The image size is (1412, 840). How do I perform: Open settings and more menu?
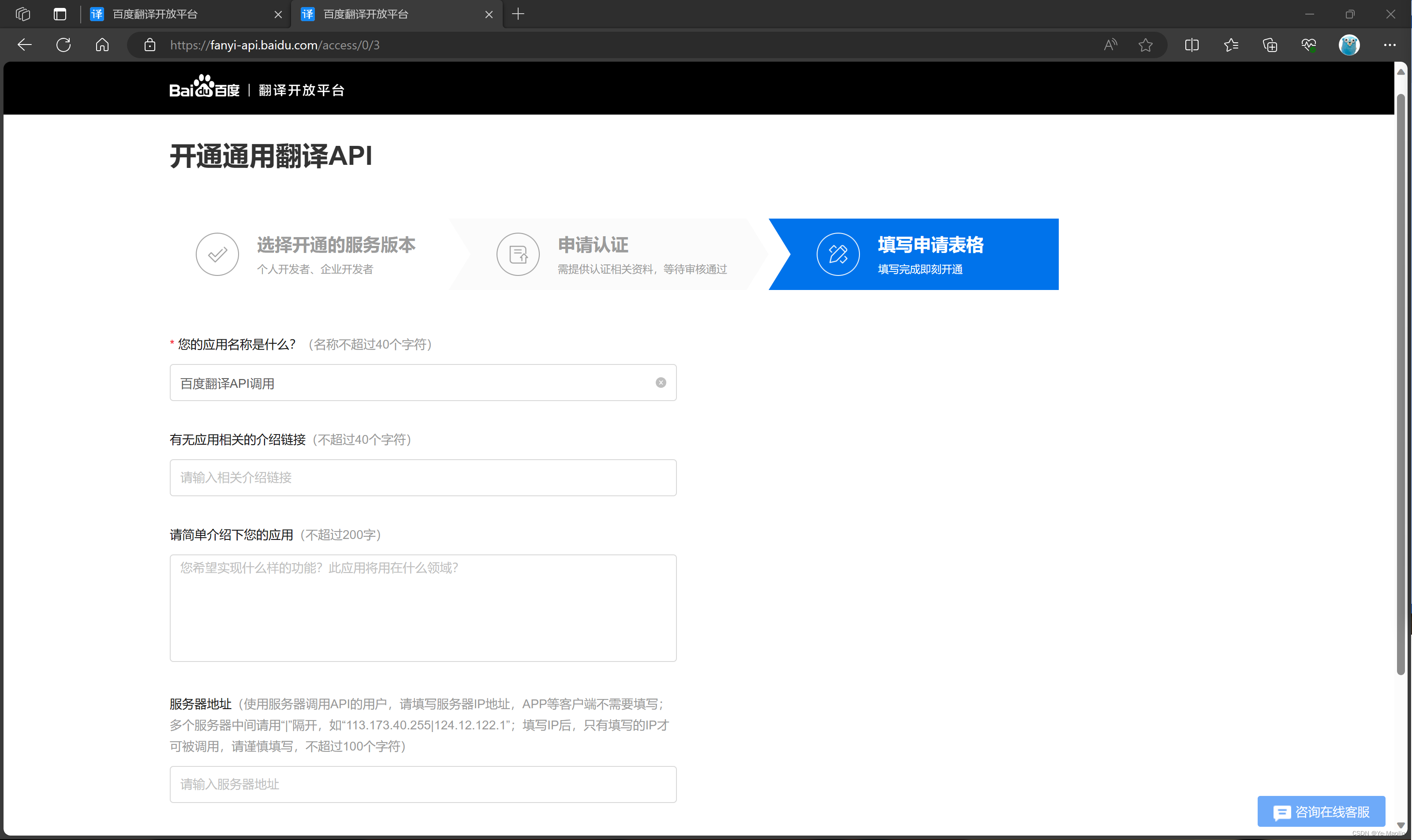click(1390, 45)
